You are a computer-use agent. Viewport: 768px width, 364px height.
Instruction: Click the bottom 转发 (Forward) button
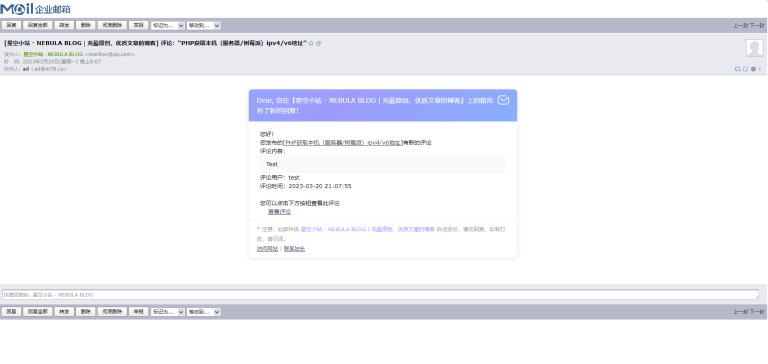64,312
